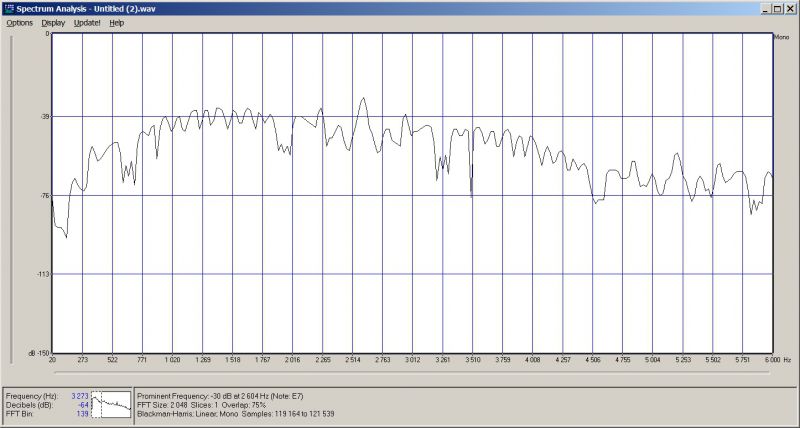Maximize the Spectrum Analysis window

(778, 8)
